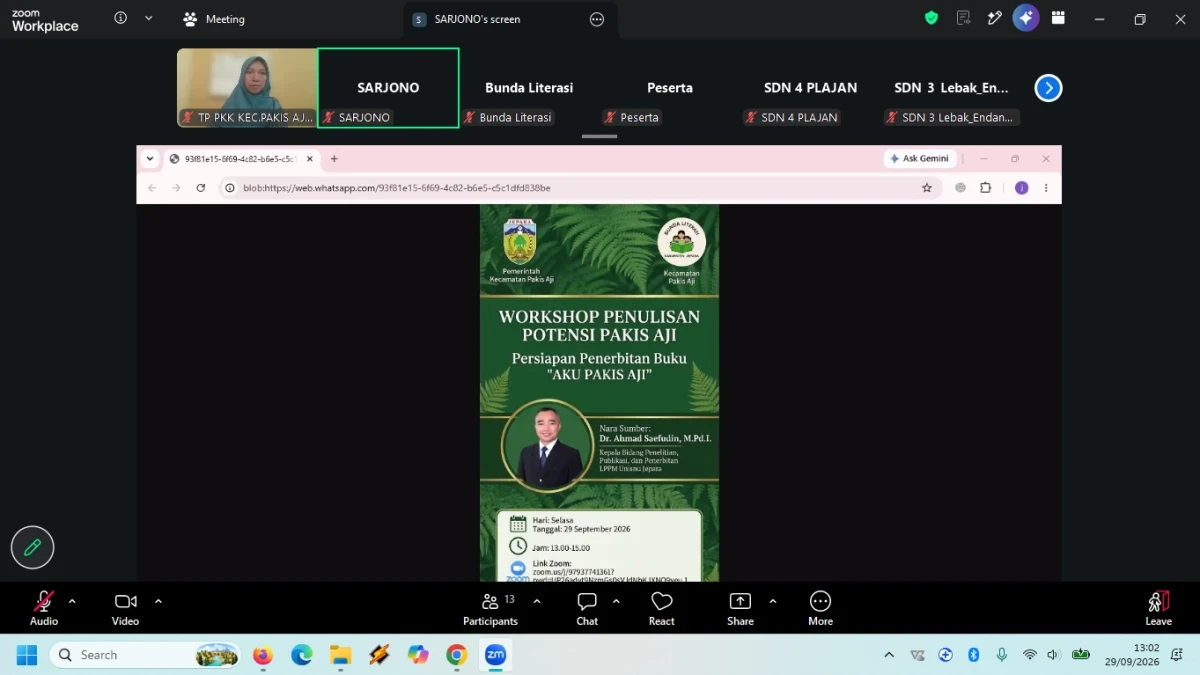The image size is (1200, 675).
Task: Start sharing with the Share button
Action: pos(740,608)
